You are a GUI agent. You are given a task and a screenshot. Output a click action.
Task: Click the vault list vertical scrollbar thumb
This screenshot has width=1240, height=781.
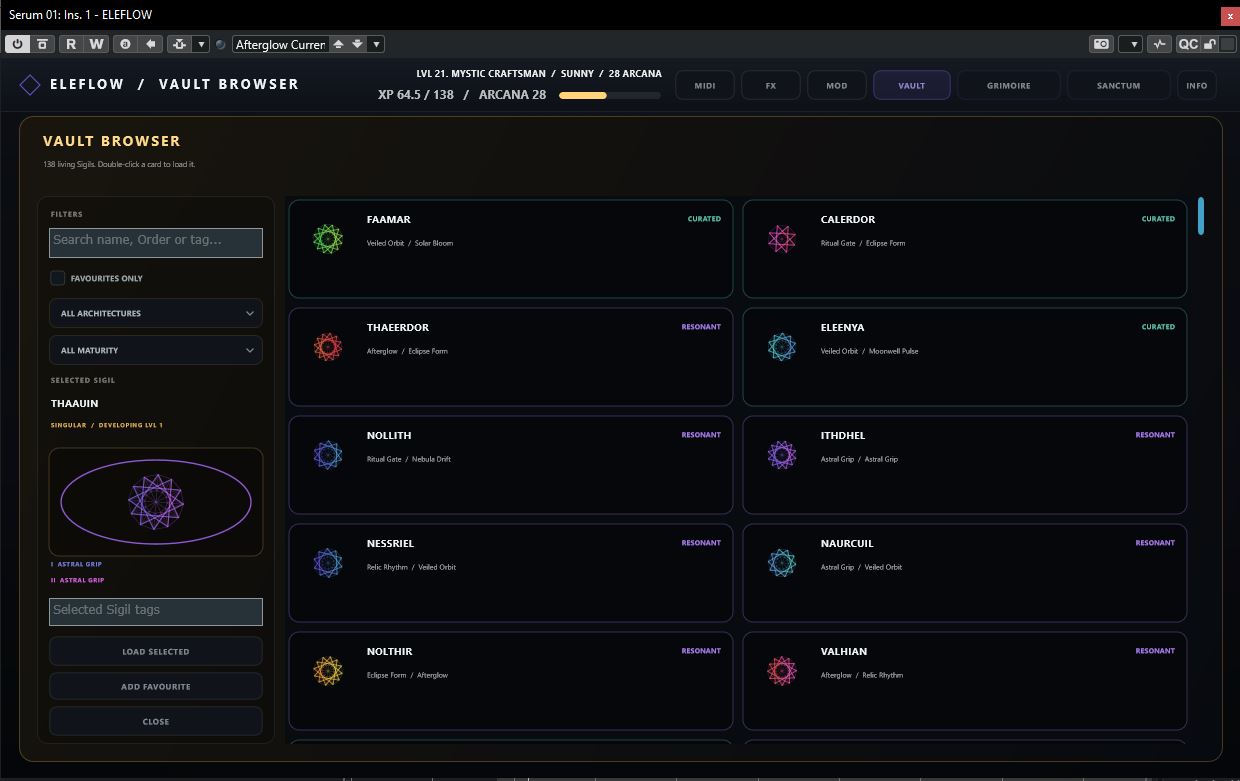click(1201, 216)
